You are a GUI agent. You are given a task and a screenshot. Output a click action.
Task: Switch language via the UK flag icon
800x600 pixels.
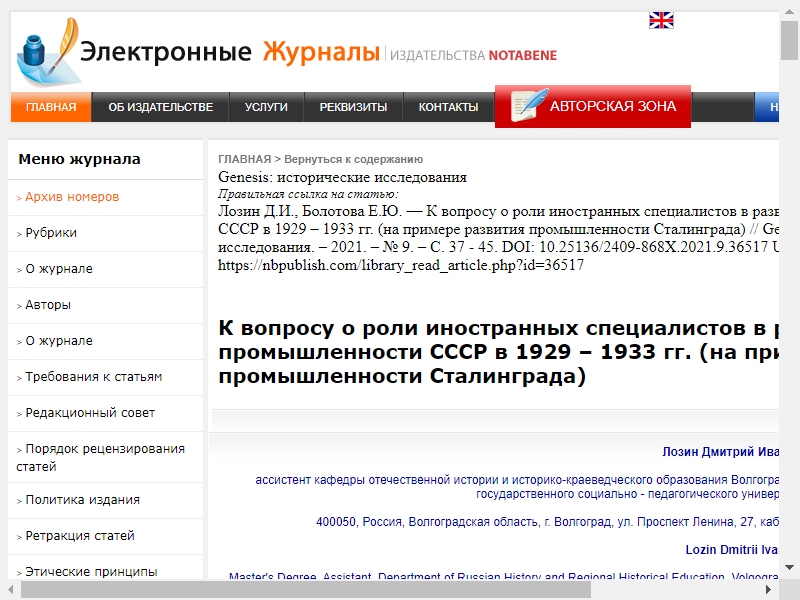[x=661, y=20]
